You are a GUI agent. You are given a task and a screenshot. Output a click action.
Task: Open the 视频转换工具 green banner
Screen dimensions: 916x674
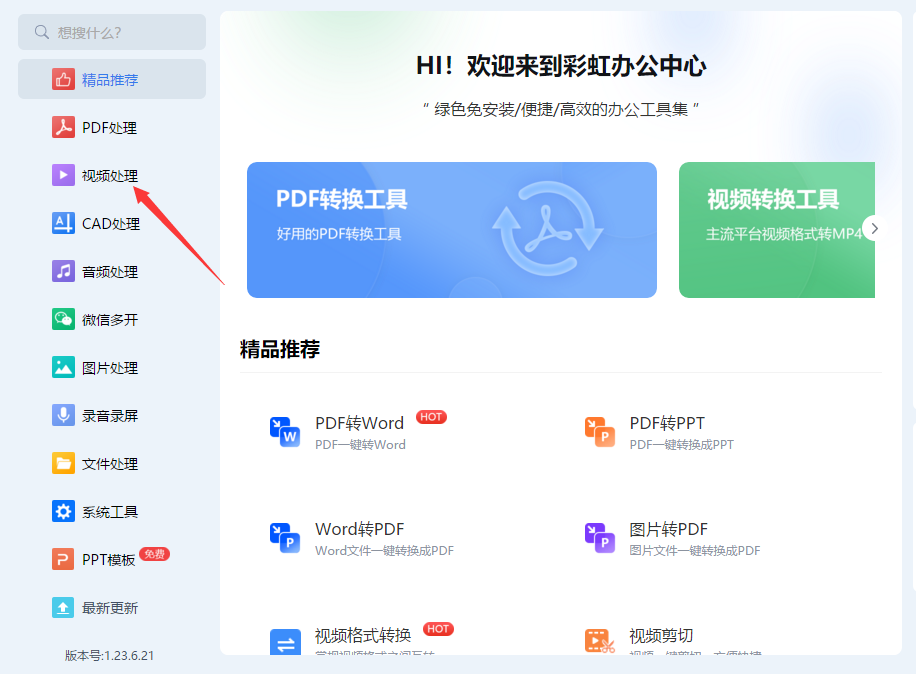tap(777, 230)
